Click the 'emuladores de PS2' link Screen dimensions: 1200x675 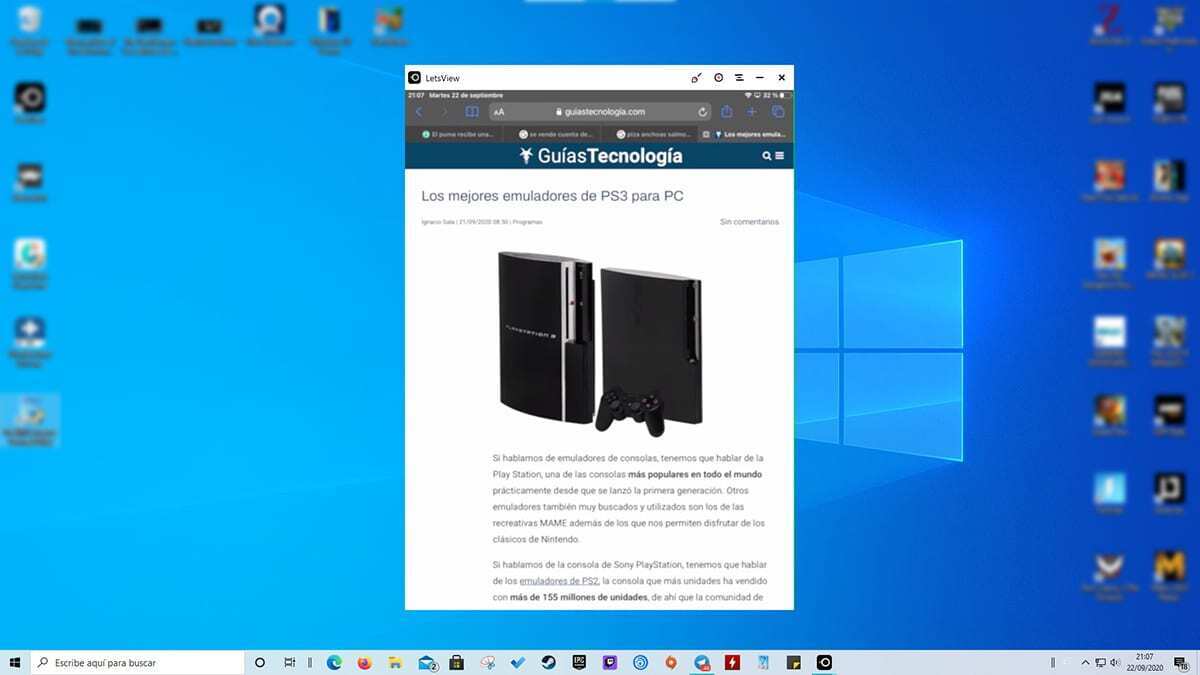point(559,580)
